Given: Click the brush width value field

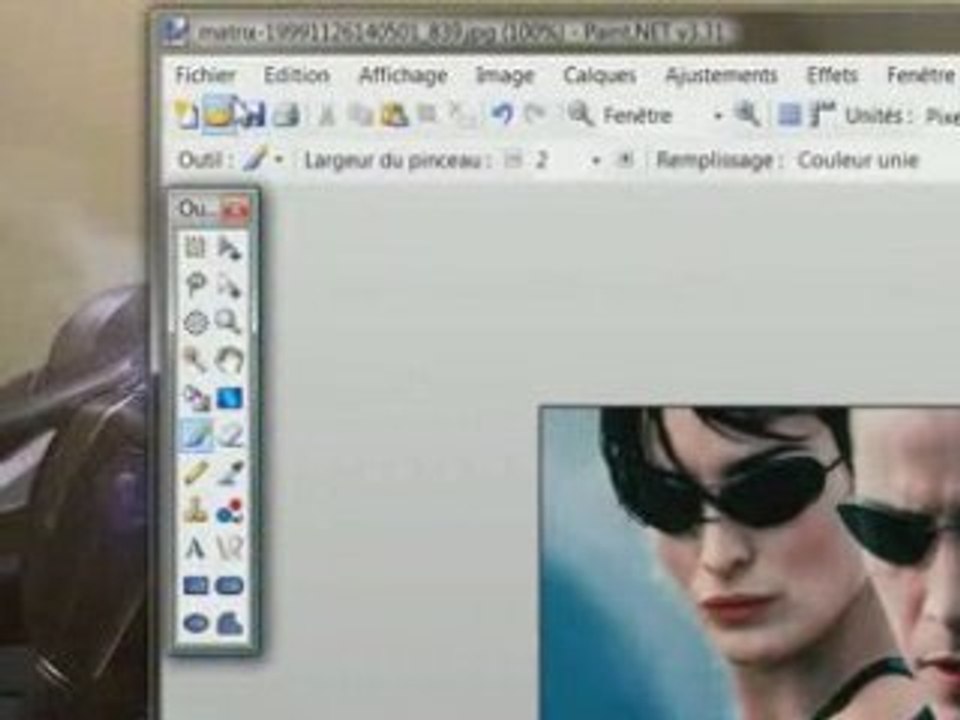Looking at the screenshot, I should pyautogui.click(x=557, y=160).
